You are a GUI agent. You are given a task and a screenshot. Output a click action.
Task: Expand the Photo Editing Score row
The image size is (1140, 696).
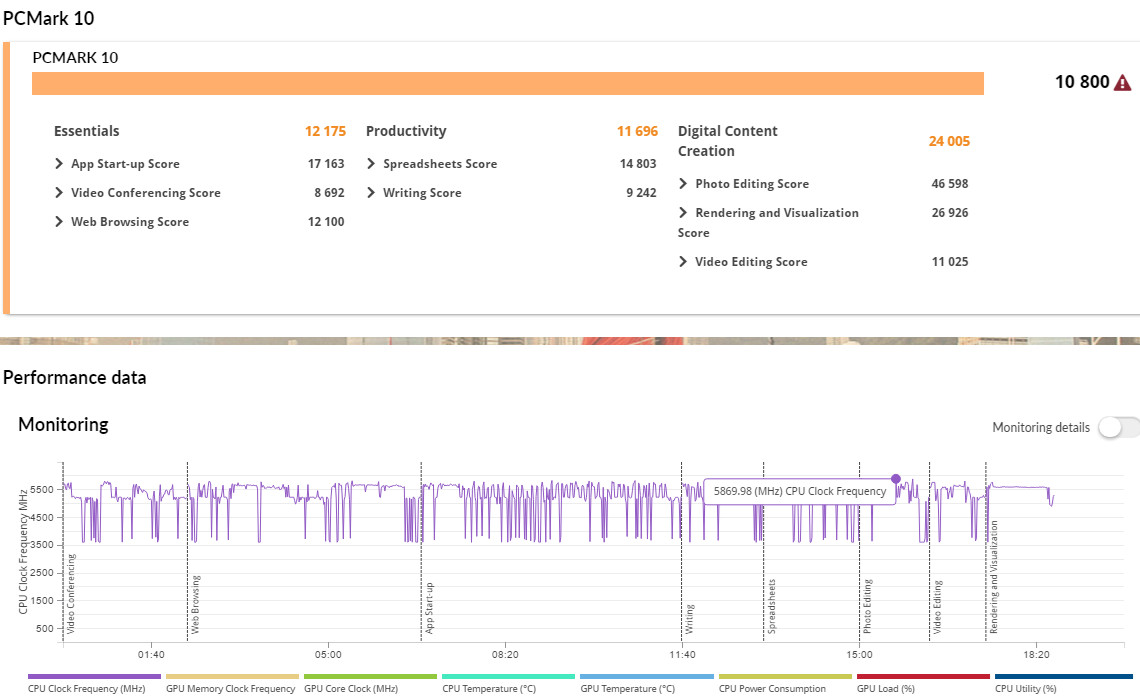point(683,184)
